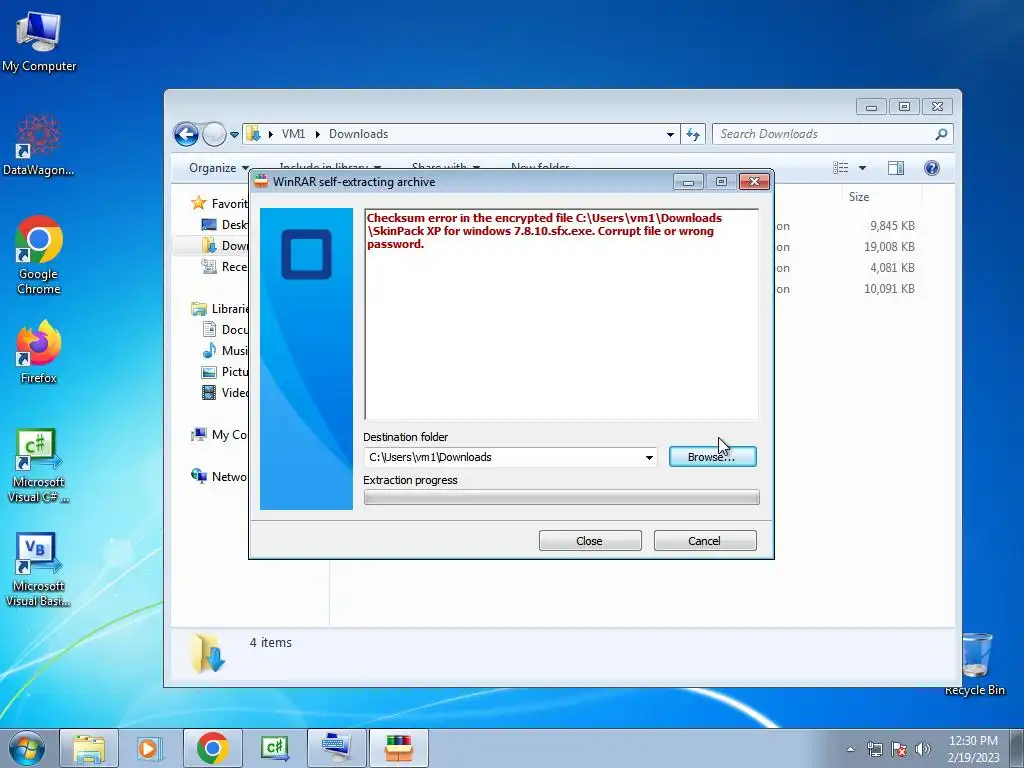Click the taskbar clock showing 12:30 PM

click(973, 749)
